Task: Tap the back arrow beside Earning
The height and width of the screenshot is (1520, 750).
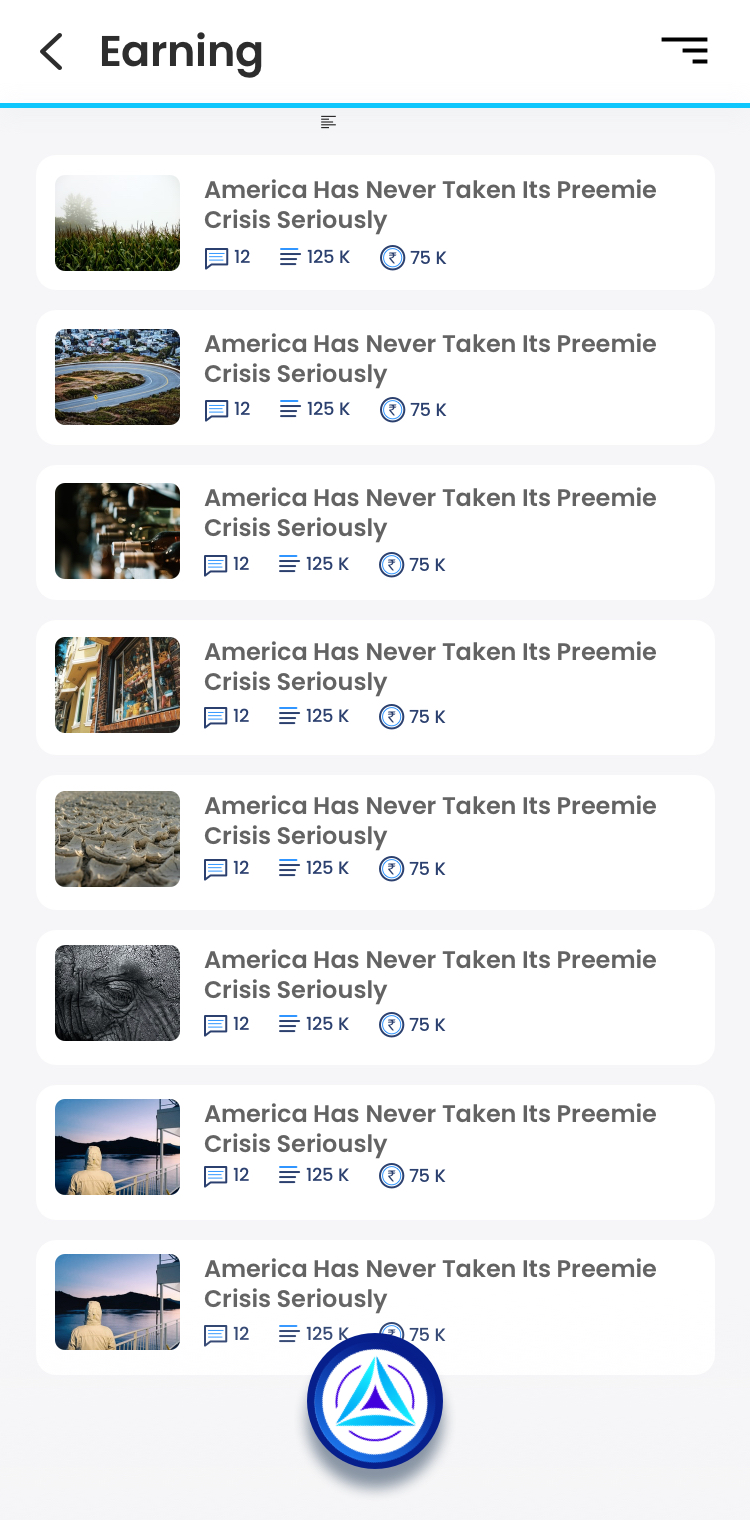Action: (51, 52)
